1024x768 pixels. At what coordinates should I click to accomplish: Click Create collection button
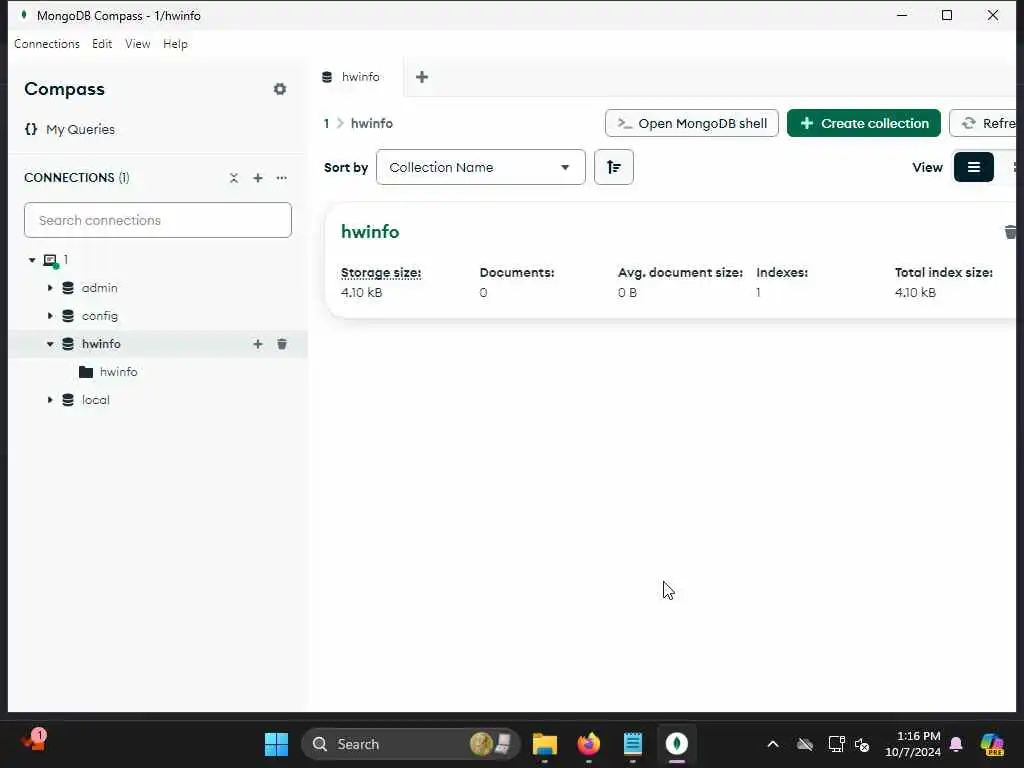pyautogui.click(x=863, y=123)
